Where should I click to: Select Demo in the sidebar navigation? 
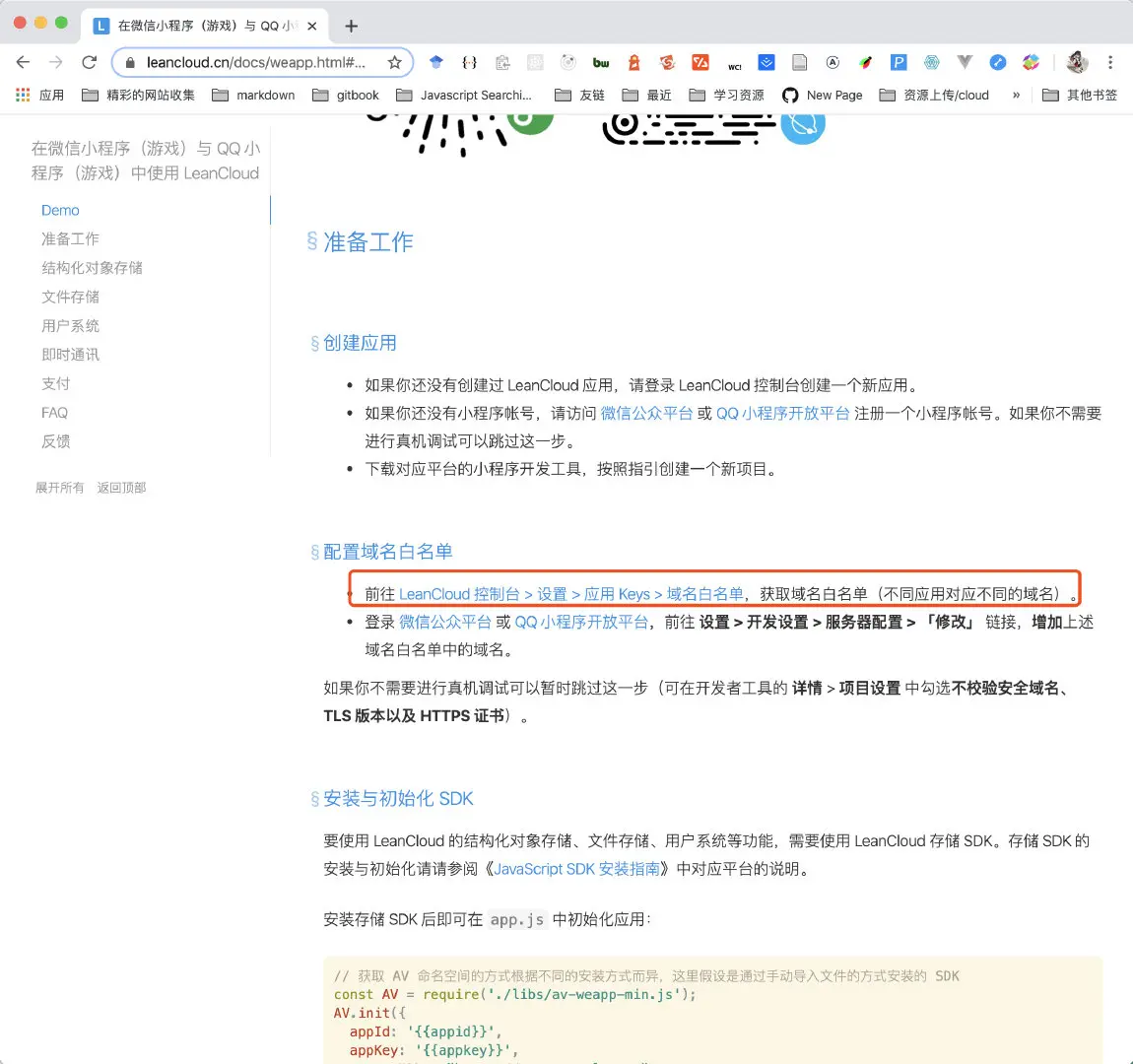(x=60, y=210)
